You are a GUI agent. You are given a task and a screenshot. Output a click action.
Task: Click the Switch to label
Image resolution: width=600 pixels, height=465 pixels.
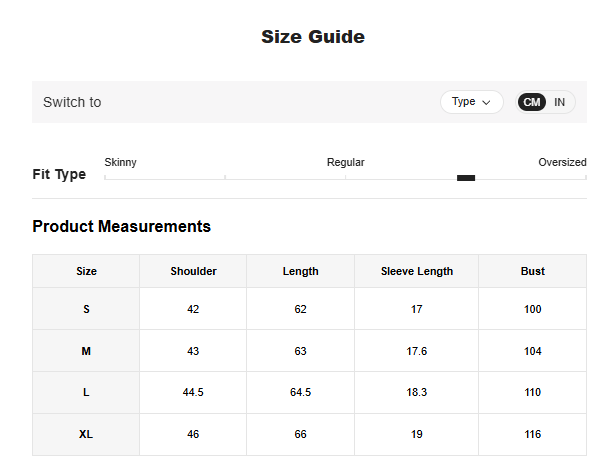pos(72,102)
